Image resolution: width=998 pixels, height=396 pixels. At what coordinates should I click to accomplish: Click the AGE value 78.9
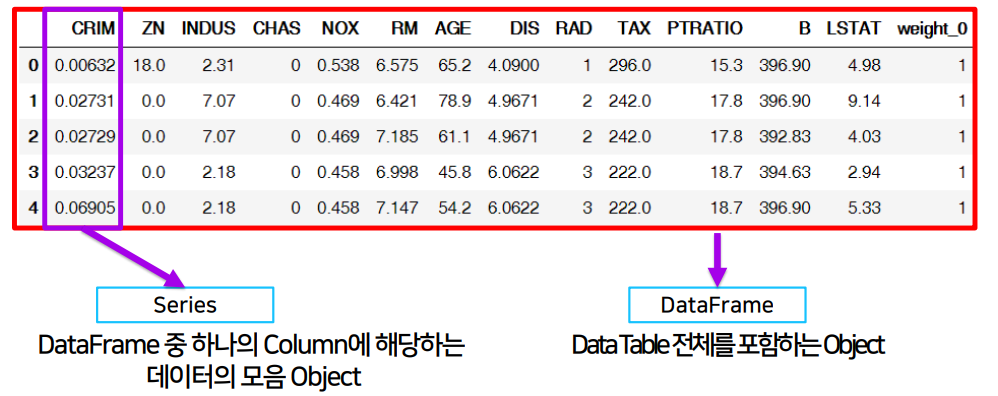(x=454, y=101)
